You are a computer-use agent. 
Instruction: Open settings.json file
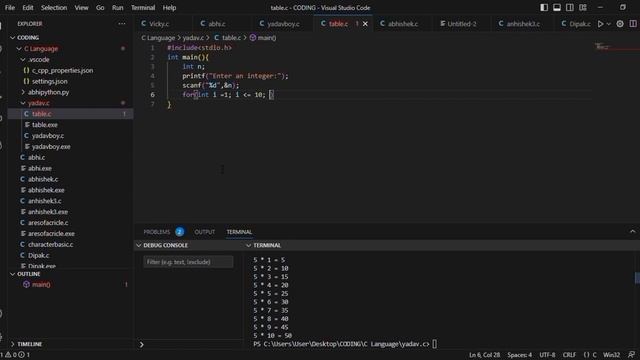click(x=49, y=81)
